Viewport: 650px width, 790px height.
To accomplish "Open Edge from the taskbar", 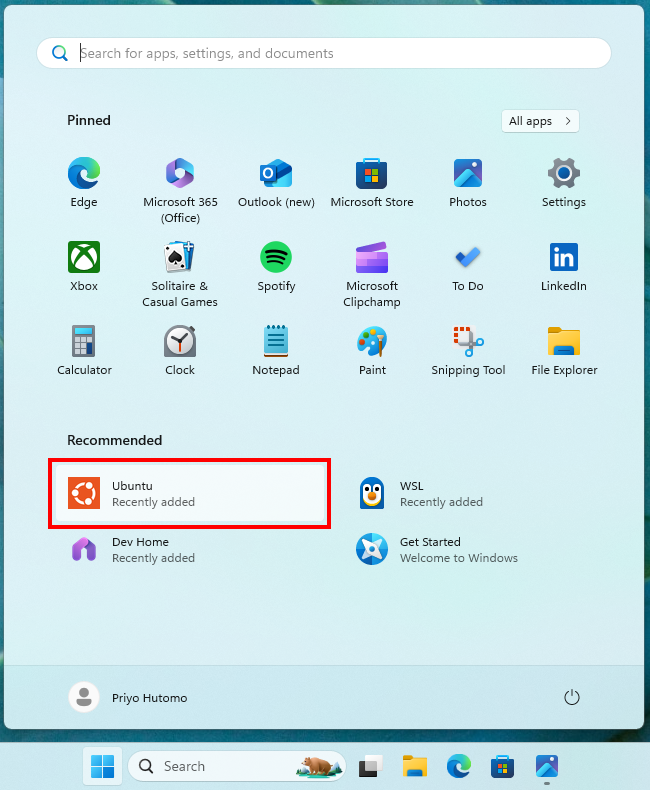I will (x=459, y=766).
